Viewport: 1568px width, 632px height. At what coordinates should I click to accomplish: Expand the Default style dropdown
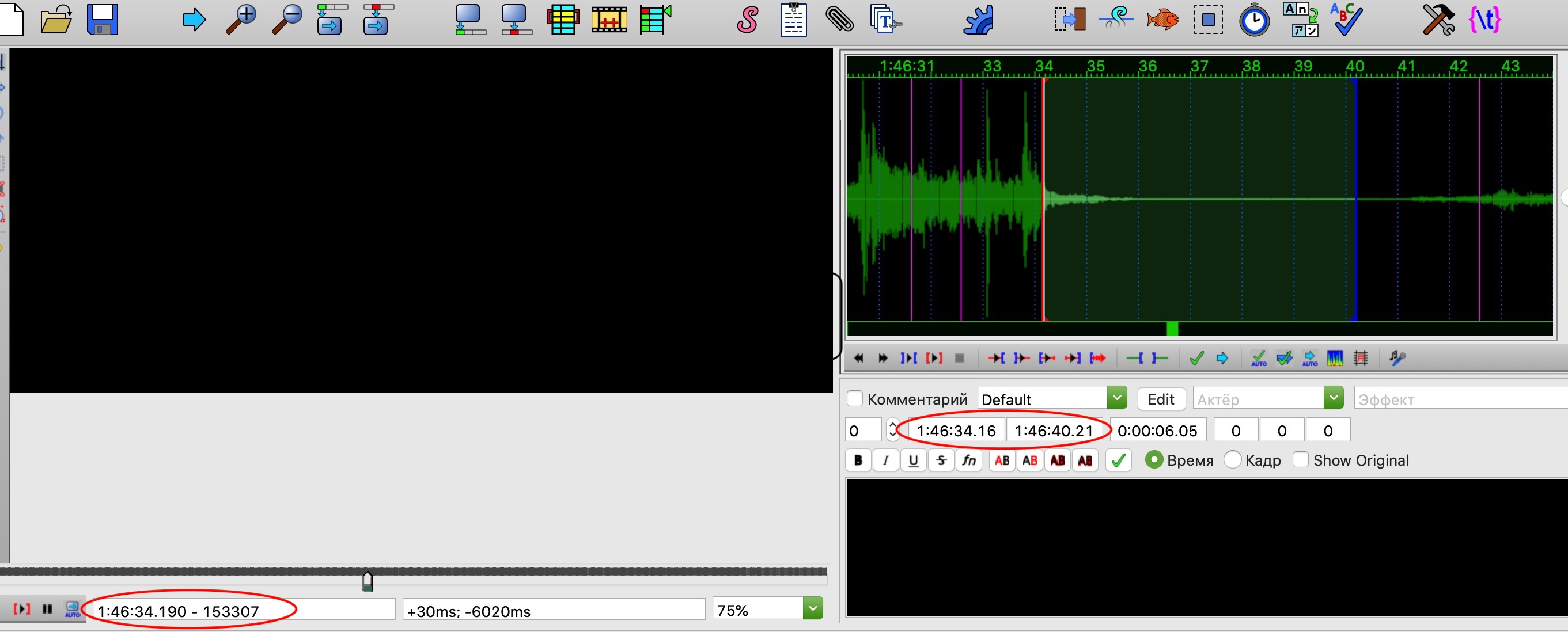point(1116,398)
